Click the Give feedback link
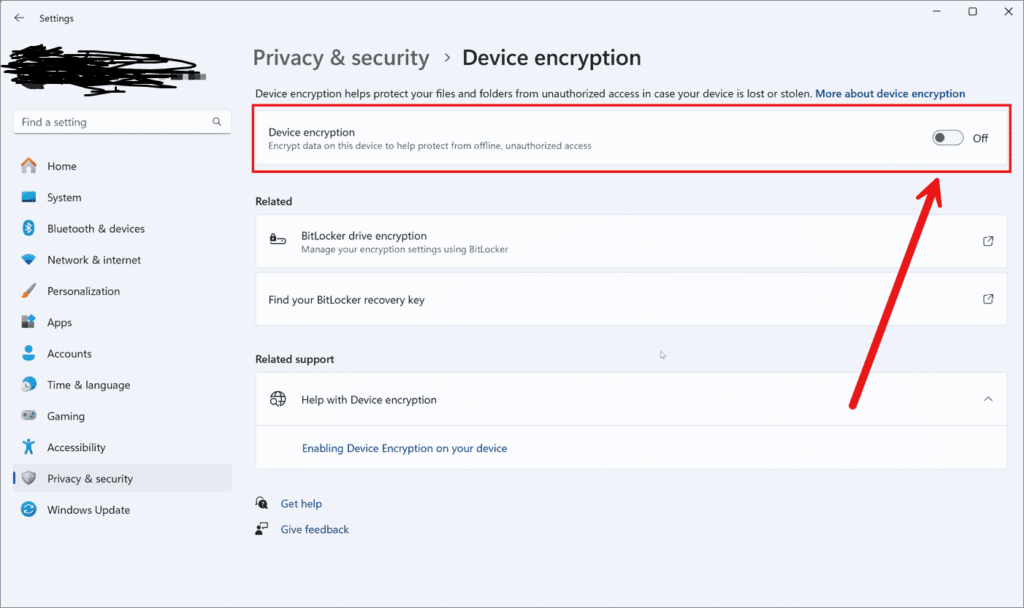The image size is (1024, 608). 314,530
